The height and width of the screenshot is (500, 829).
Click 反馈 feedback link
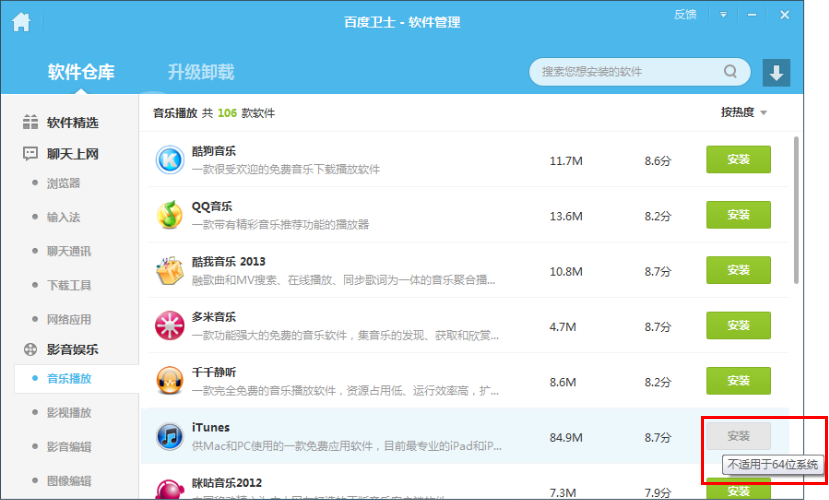coord(685,15)
